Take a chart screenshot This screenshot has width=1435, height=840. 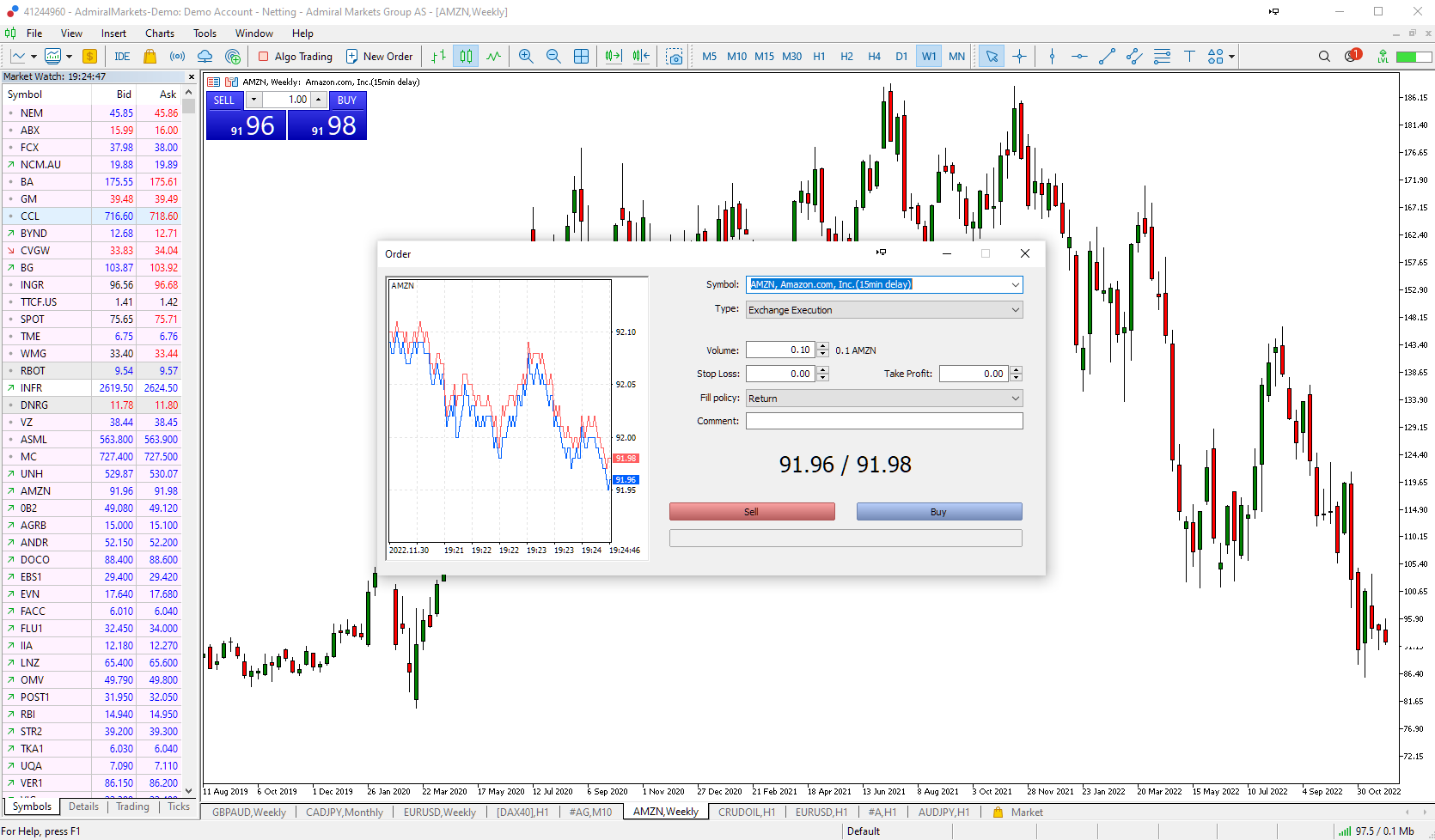675,57
